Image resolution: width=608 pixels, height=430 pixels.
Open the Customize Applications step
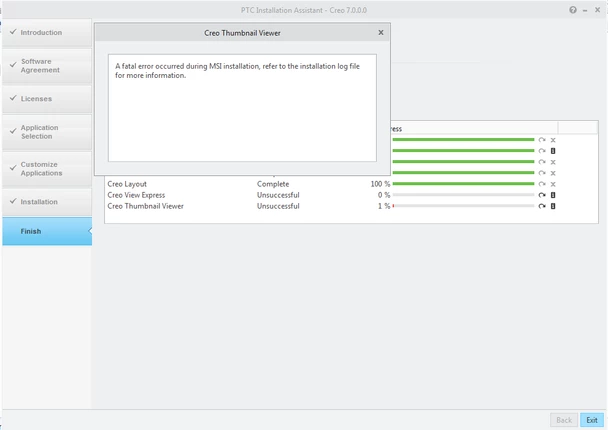[x=47, y=169]
